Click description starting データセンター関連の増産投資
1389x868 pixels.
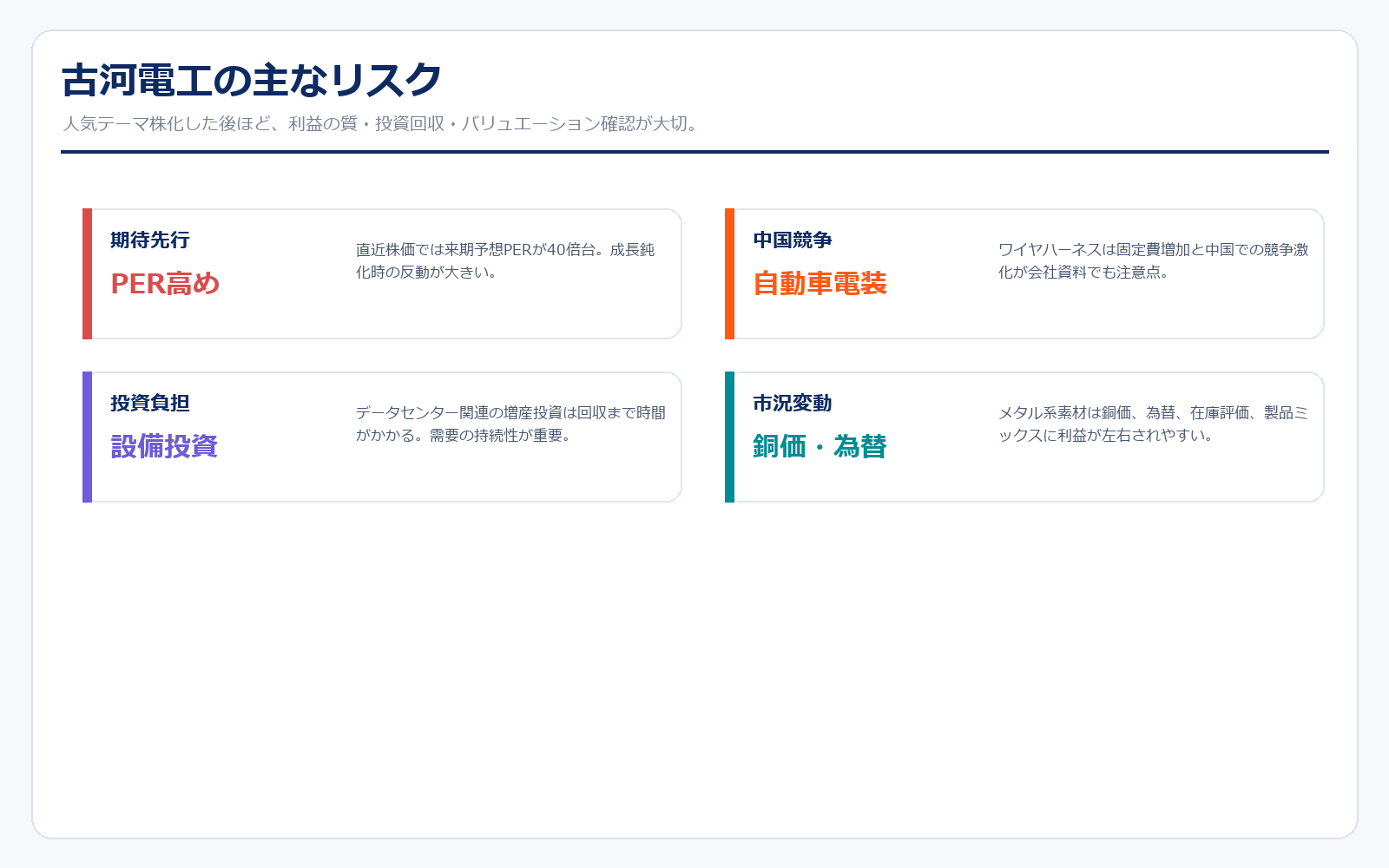point(510,424)
